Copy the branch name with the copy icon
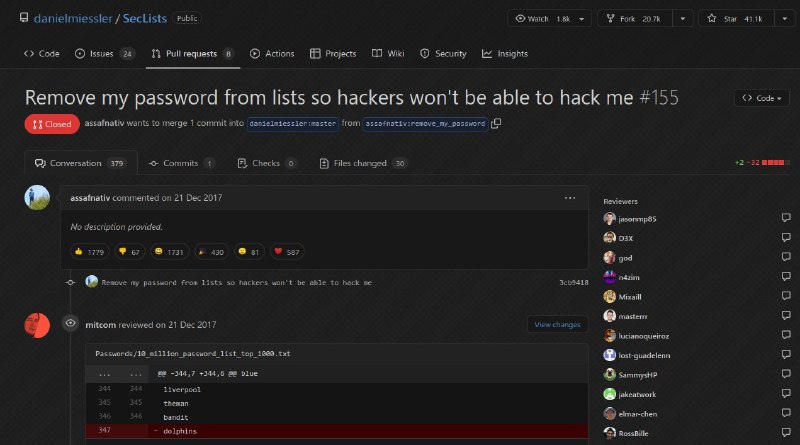The image size is (800, 445). [x=496, y=123]
